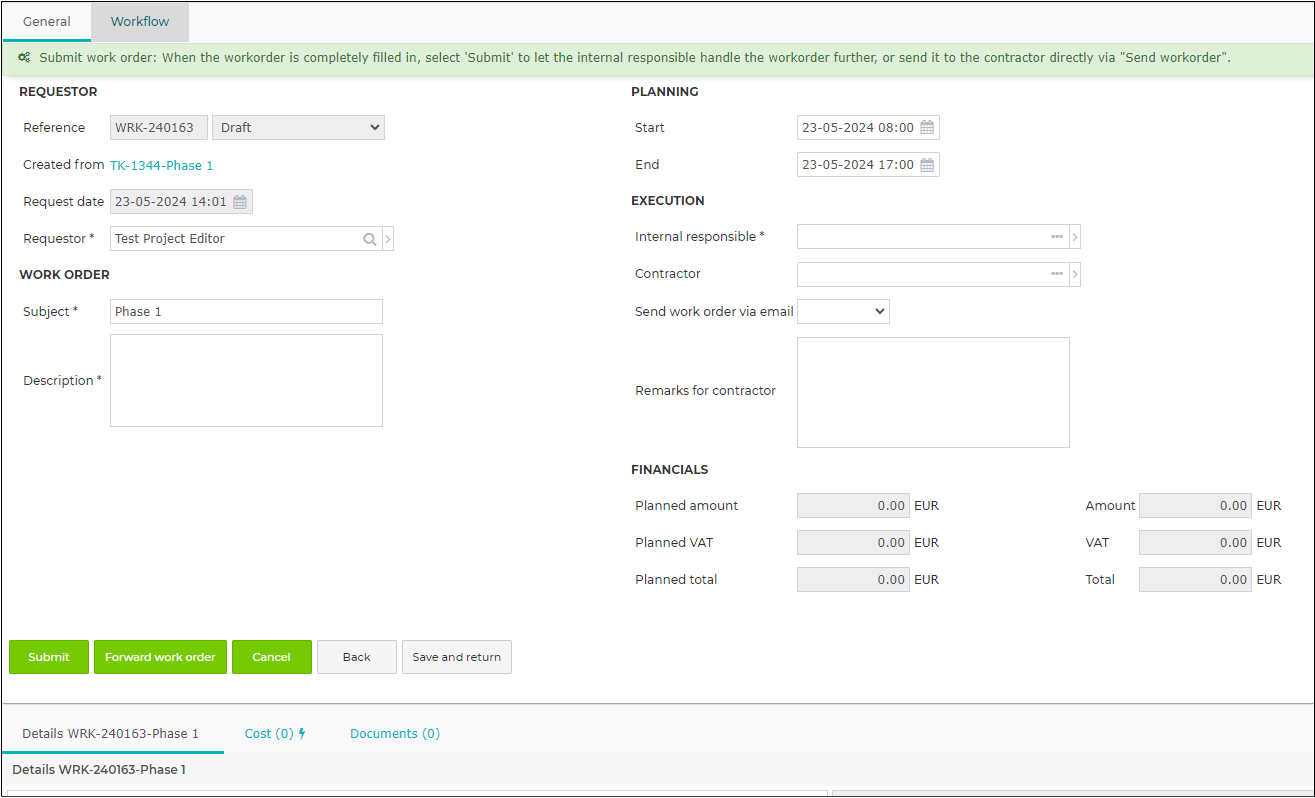Expand Send work order via email dropdown
The height and width of the screenshot is (798, 1315).
pos(843,311)
